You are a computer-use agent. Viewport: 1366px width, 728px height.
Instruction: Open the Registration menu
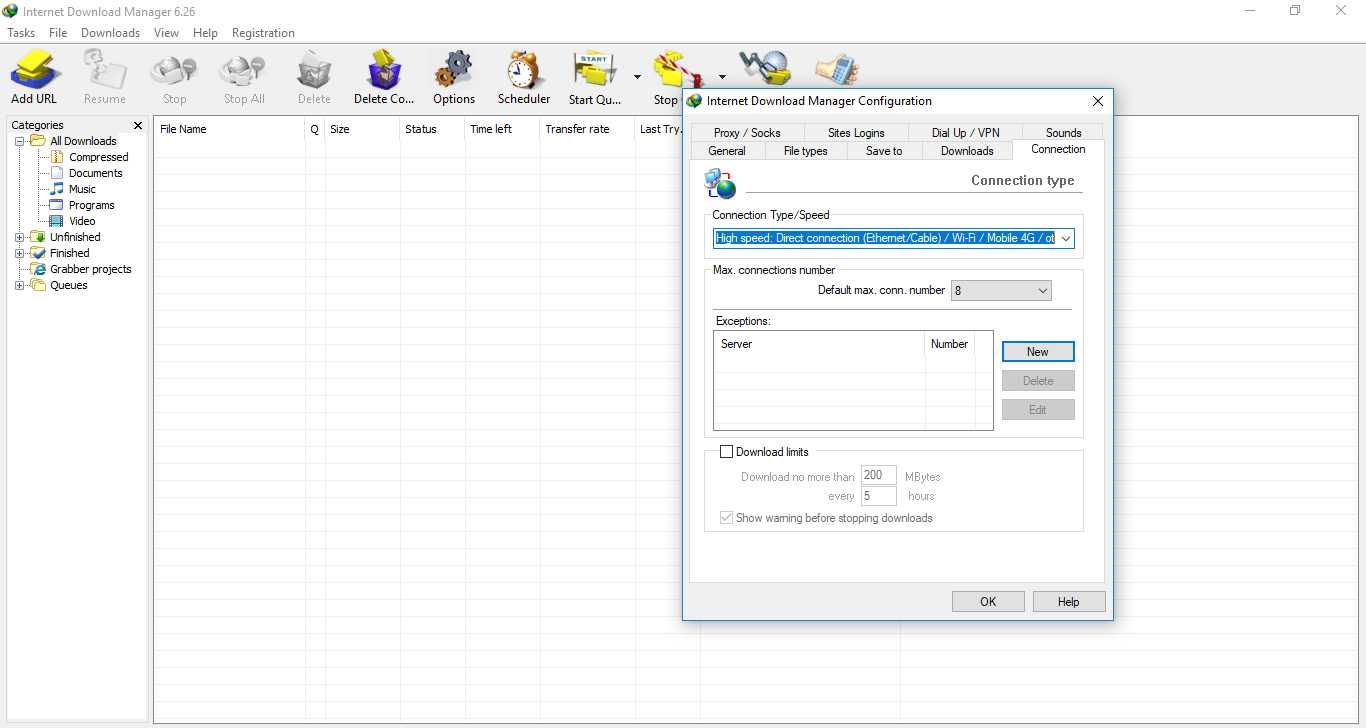coord(263,33)
